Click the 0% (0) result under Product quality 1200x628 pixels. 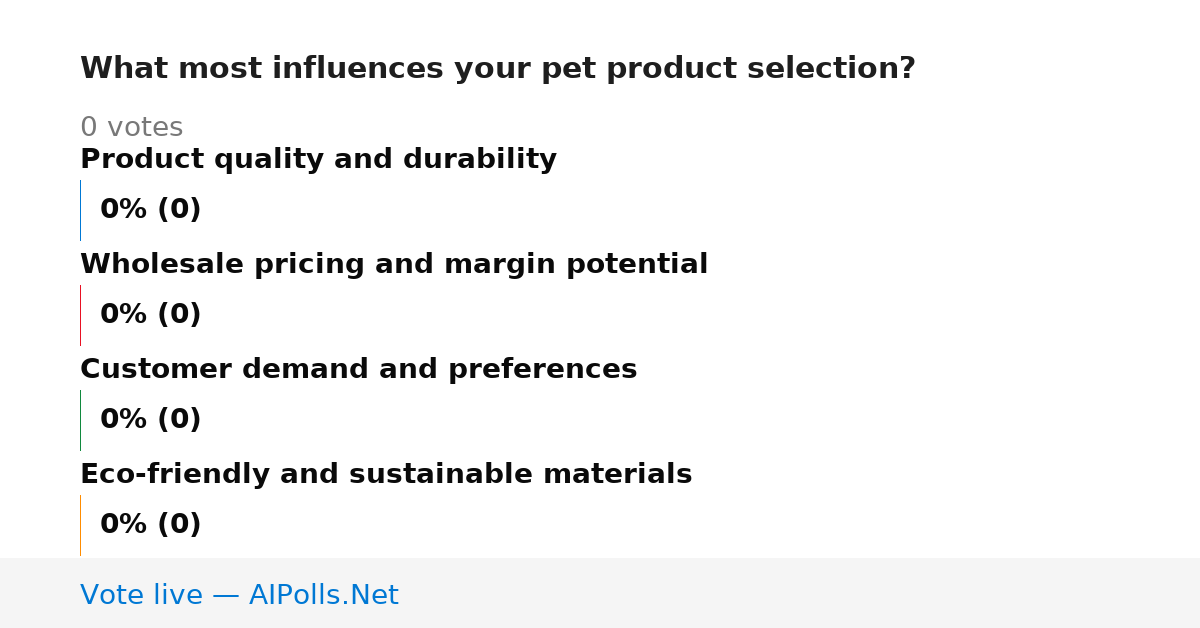click(x=150, y=210)
